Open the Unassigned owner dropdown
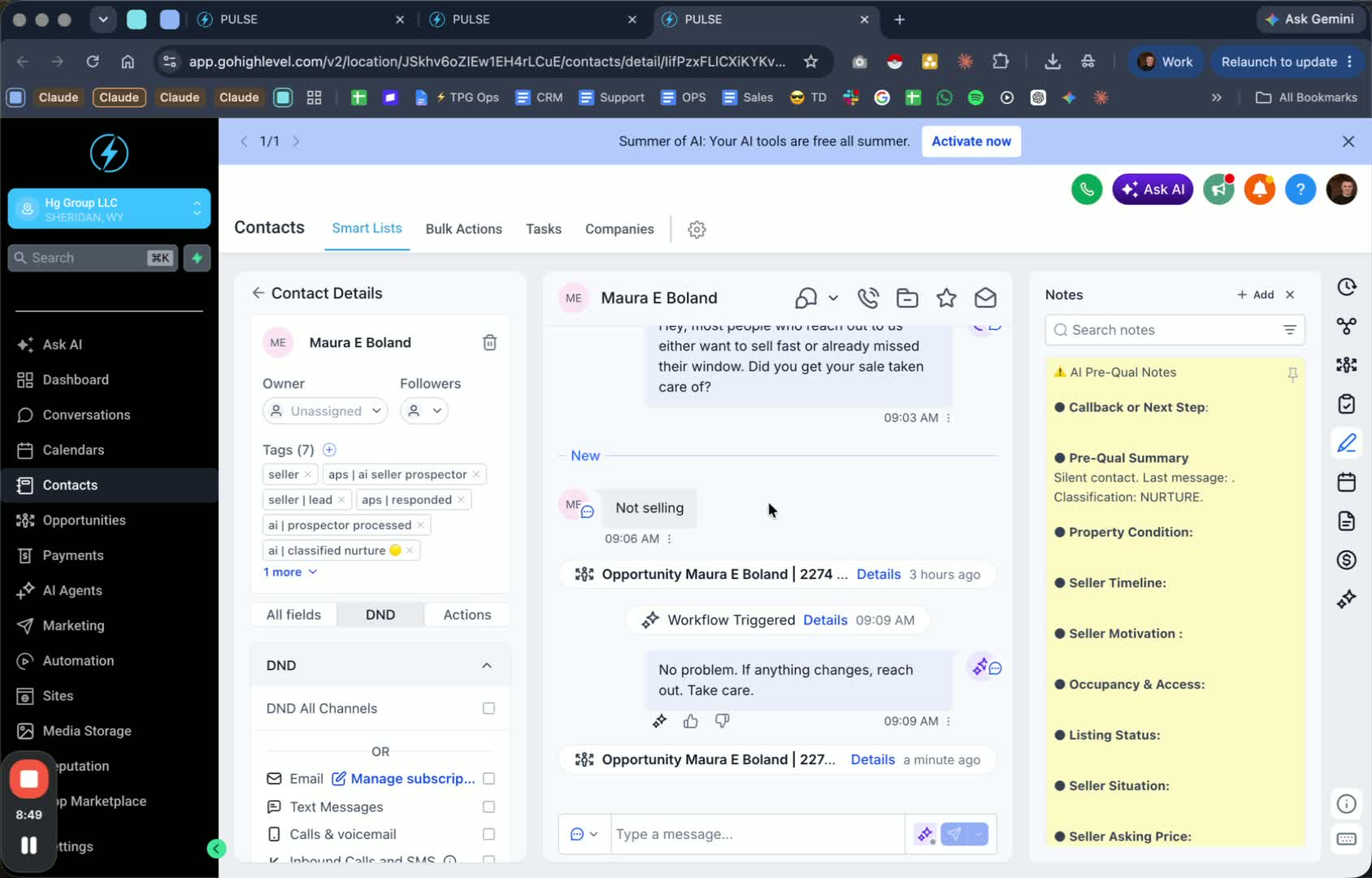Image resolution: width=1372 pixels, height=878 pixels. (325, 411)
